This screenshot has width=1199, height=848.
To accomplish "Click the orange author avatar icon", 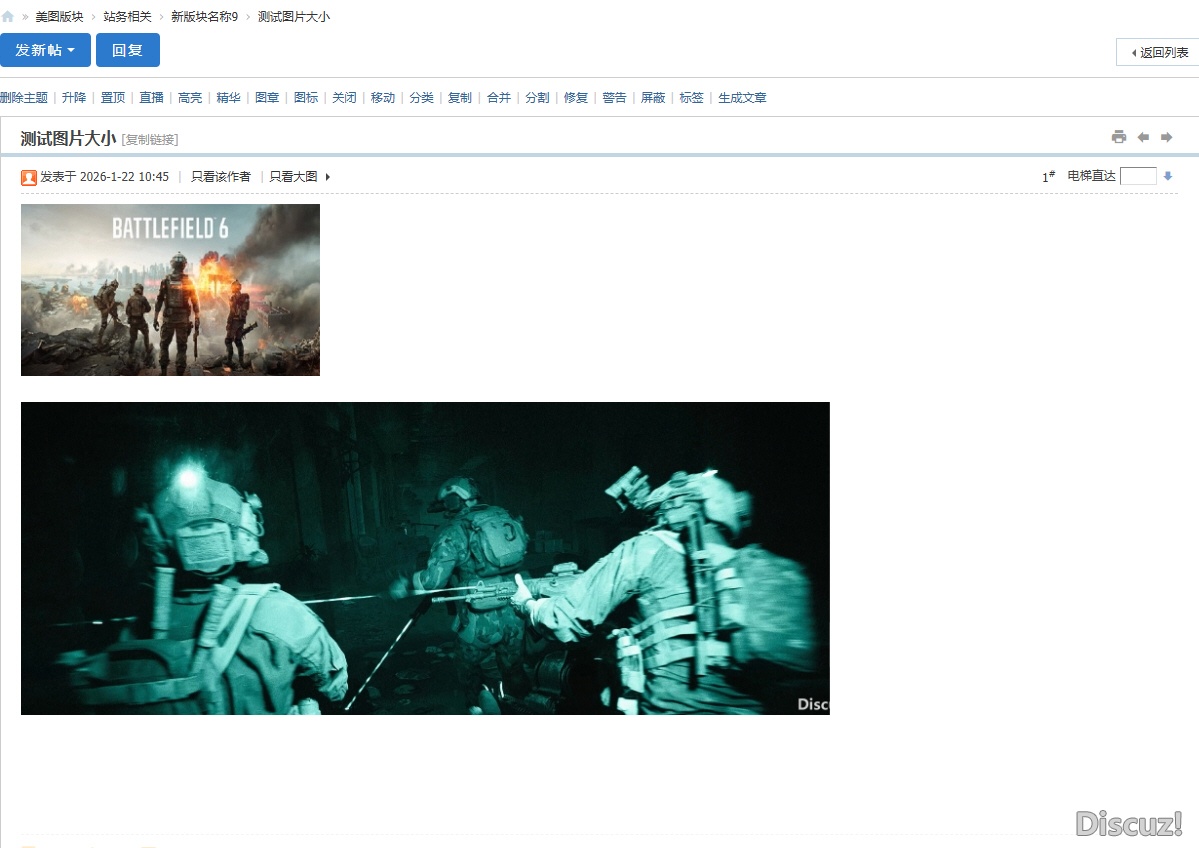I will [29, 177].
